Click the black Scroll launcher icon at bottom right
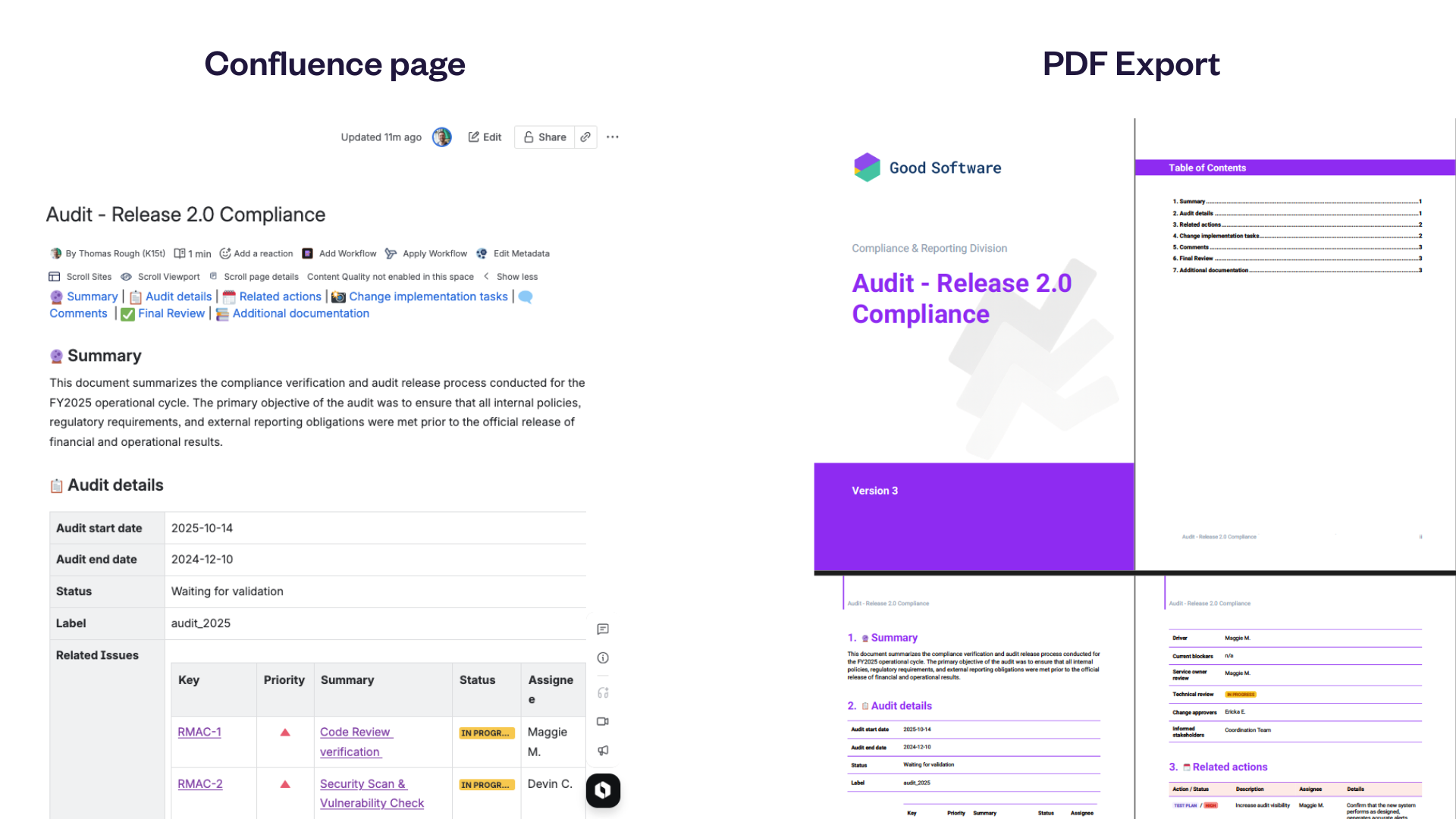This screenshot has height=819, width=1456. (x=603, y=790)
